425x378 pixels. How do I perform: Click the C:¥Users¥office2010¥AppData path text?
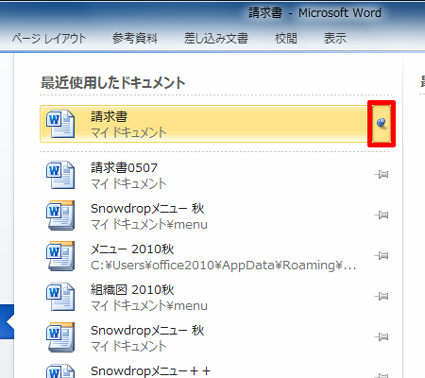pyautogui.click(x=223, y=265)
